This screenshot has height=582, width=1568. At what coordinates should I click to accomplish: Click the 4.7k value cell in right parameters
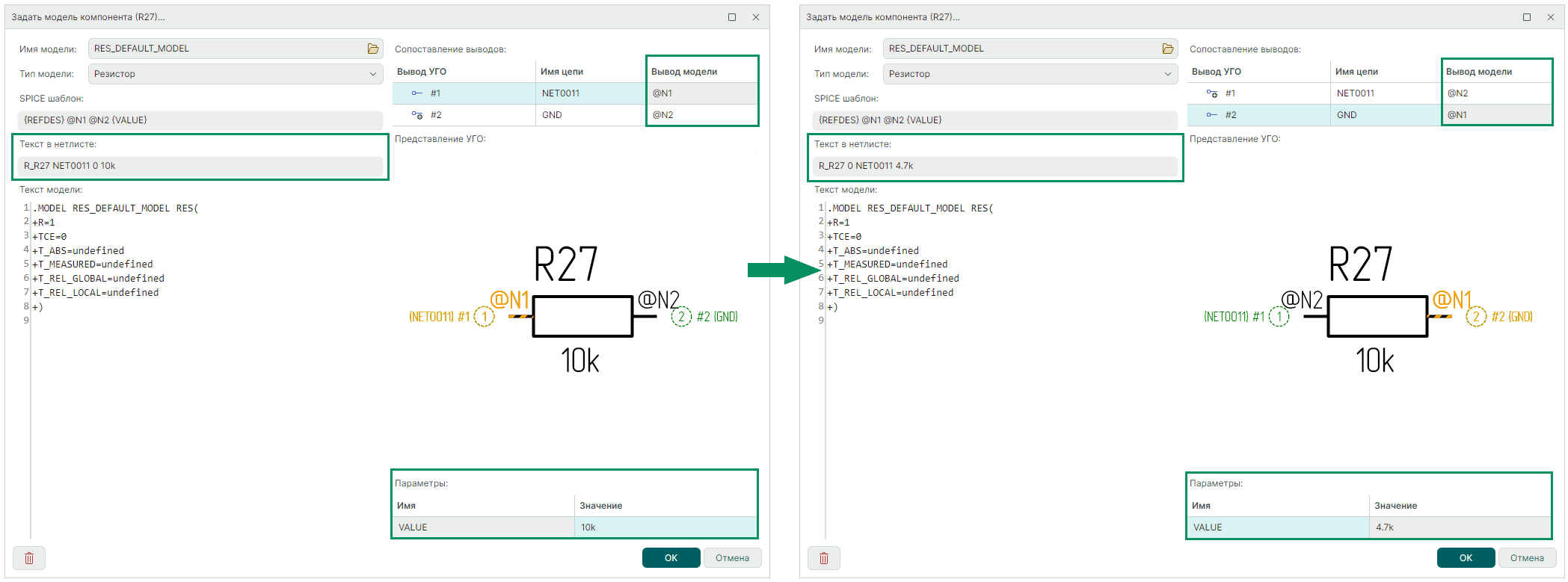[x=1460, y=527]
